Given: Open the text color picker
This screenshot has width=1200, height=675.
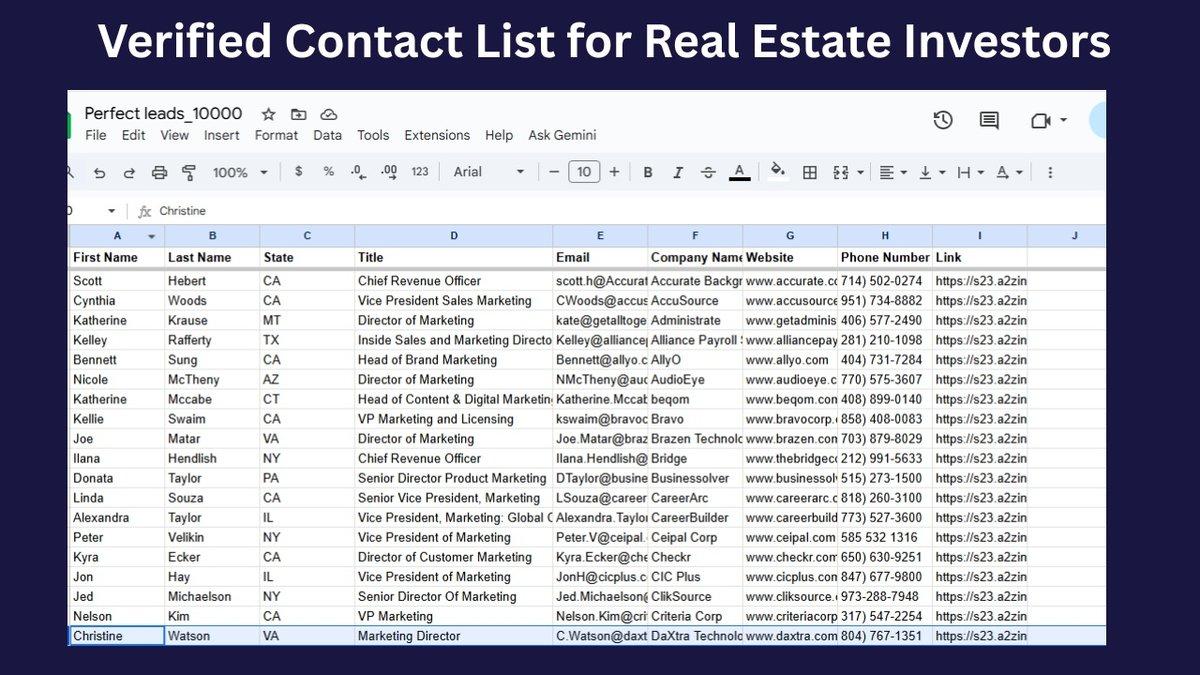Looking at the screenshot, I should [x=739, y=172].
